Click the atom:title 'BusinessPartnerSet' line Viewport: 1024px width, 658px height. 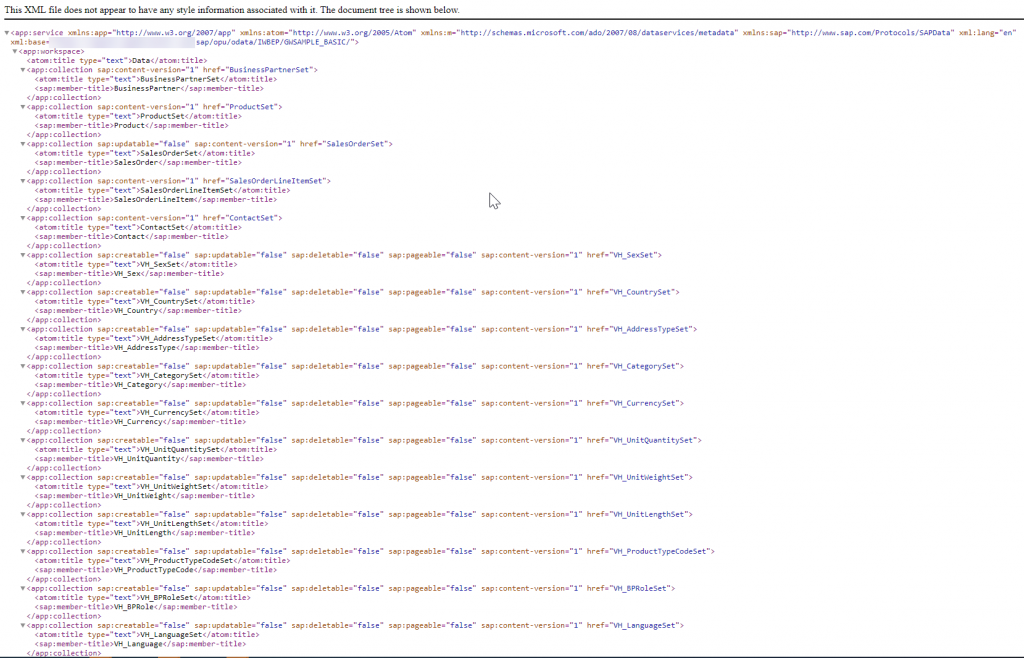[155, 79]
